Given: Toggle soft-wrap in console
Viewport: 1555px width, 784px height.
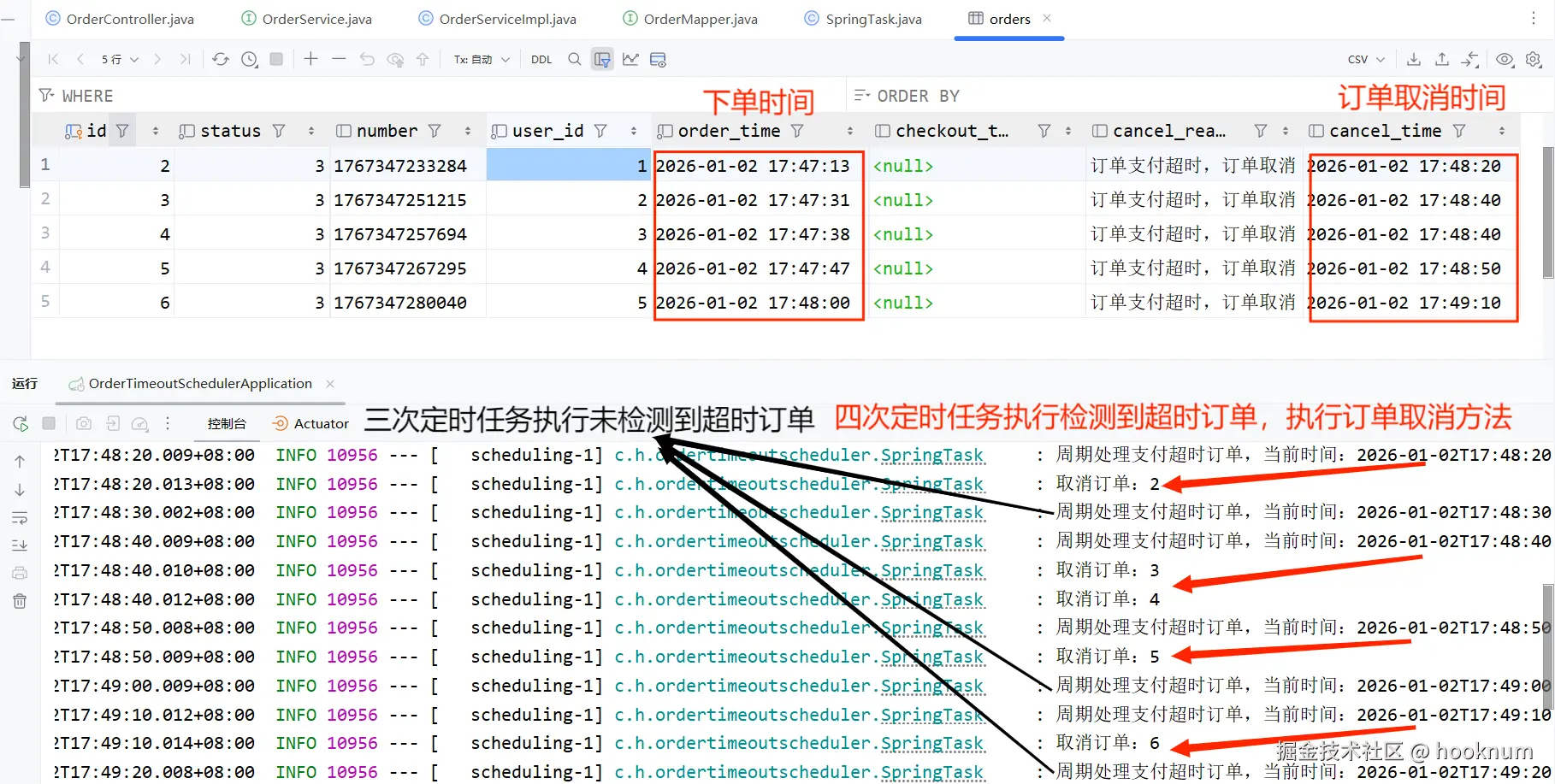Looking at the screenshot, I should pyautogui.click(x=20, y=518).
